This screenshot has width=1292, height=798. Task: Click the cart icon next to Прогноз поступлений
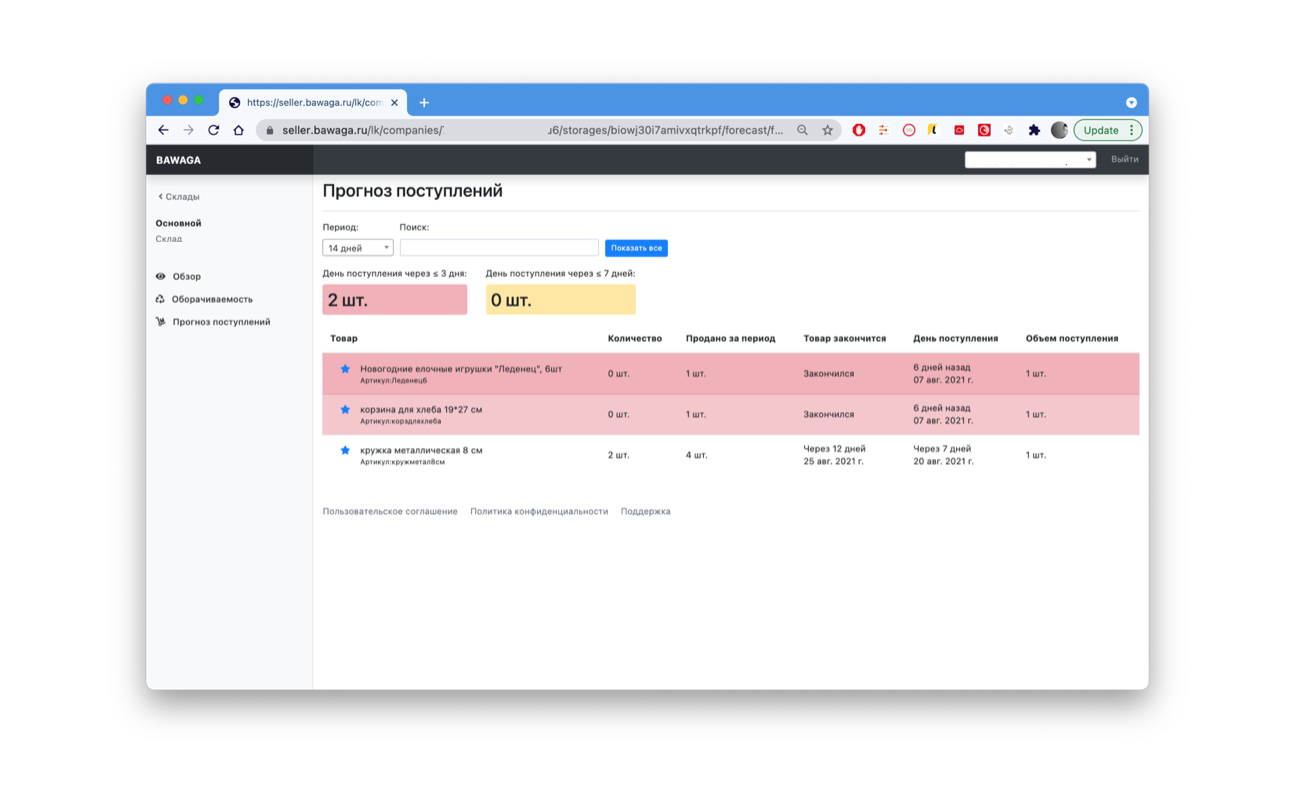coord(160,322)
